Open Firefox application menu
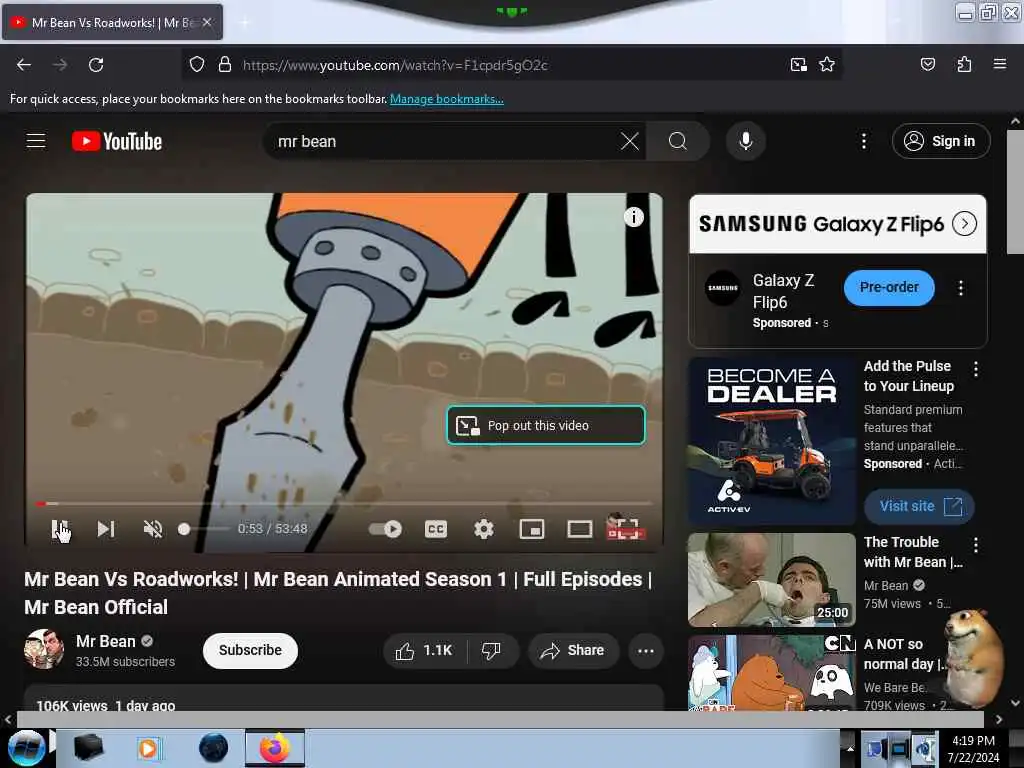1024x768 pixels. [999, 65]
